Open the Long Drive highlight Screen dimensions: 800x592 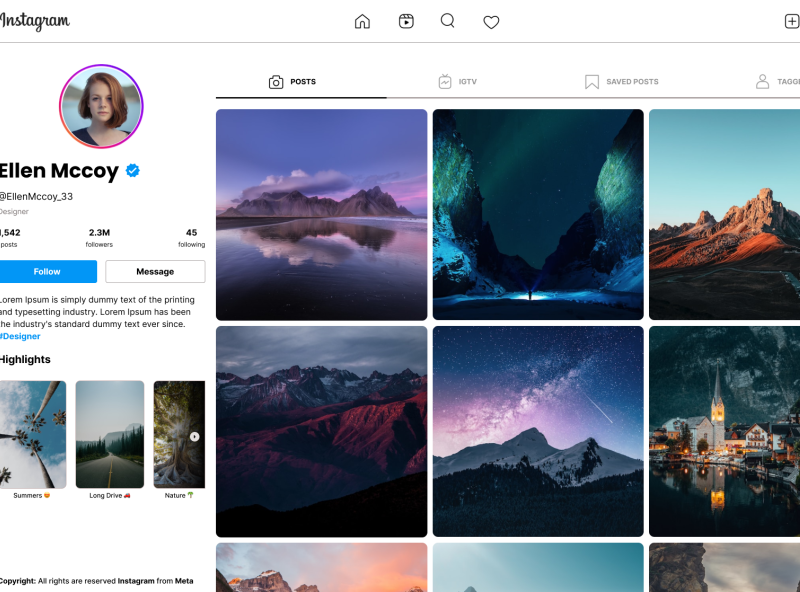110,434
